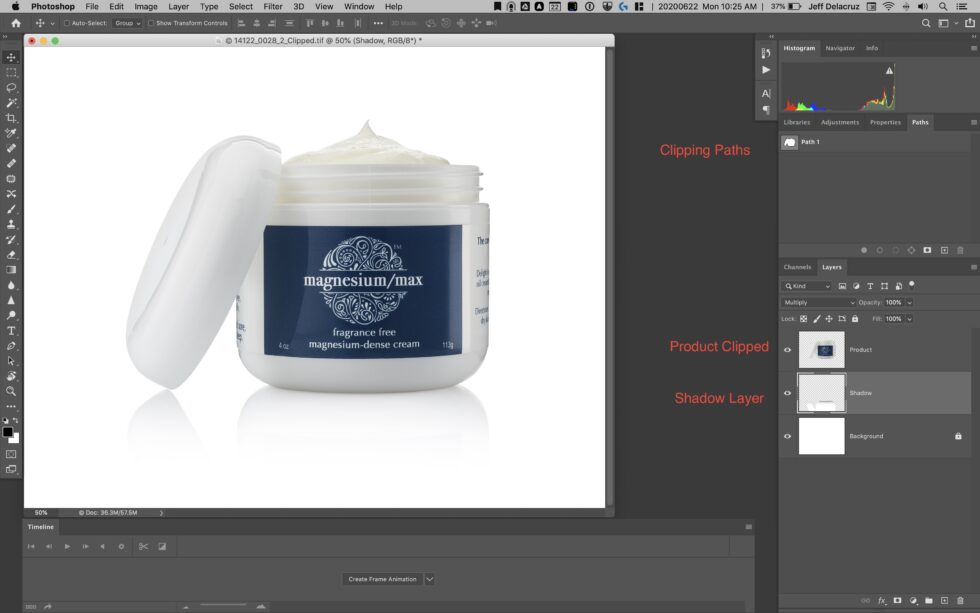The width and height of the screenshot is (980, 613).
Task: Select the Move tool
Action: (x=11, y=57)
